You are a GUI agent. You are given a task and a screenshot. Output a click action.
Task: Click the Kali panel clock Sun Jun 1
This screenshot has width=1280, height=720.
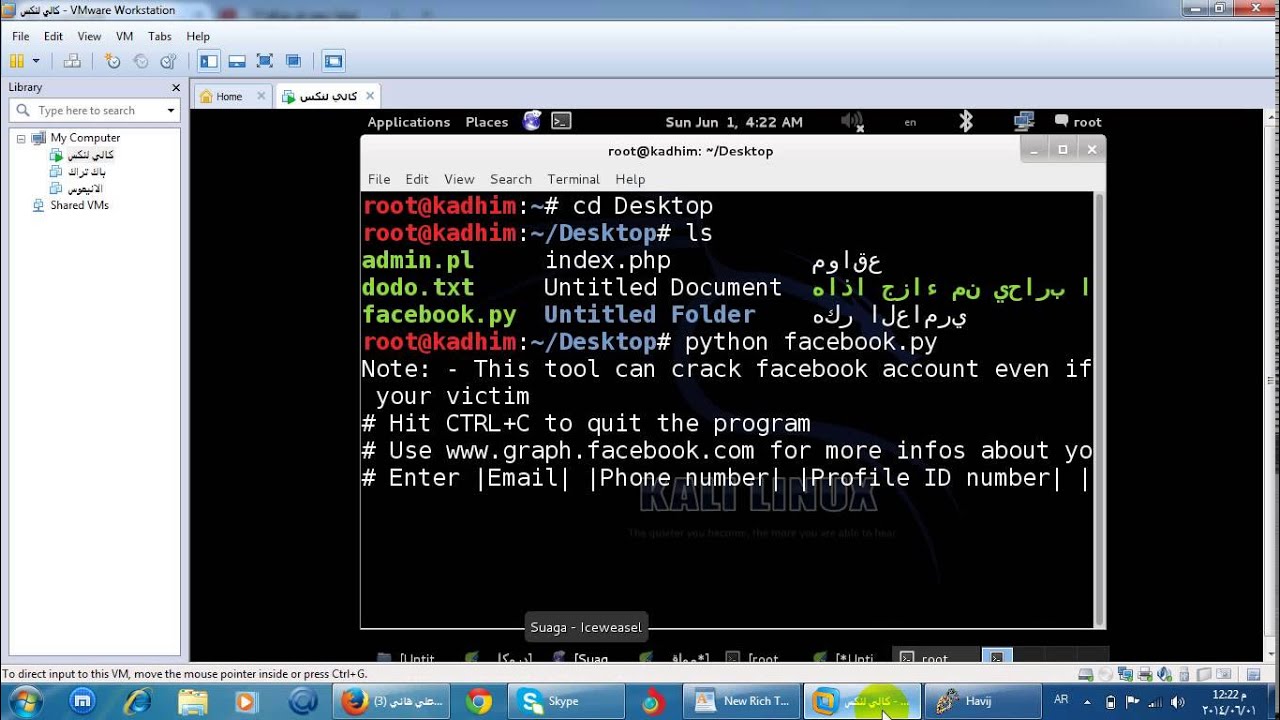tap(734, 122)
